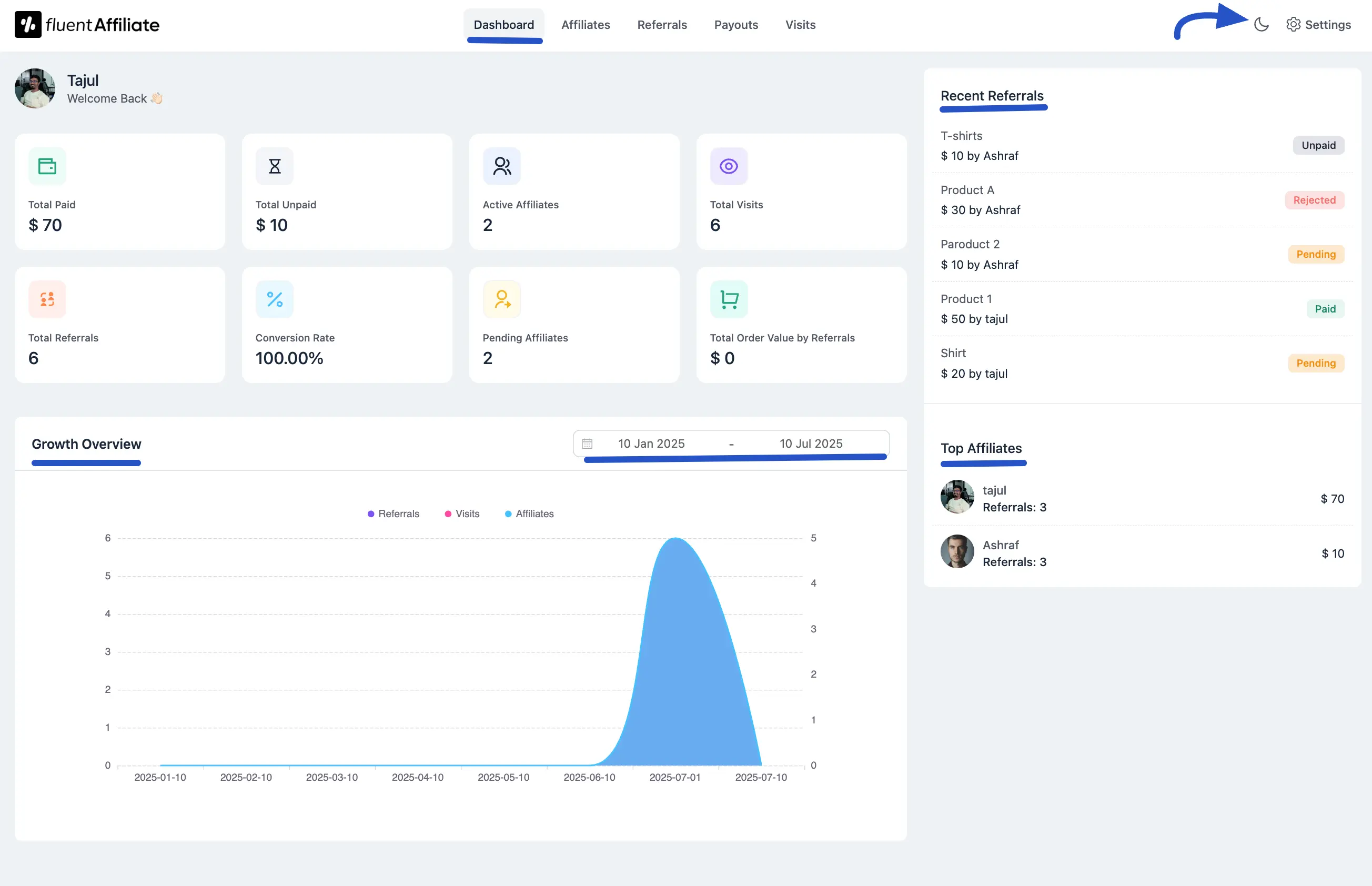Open the fluentAffiliate logo icon
1372x886 pixels.
click(28, 24)
